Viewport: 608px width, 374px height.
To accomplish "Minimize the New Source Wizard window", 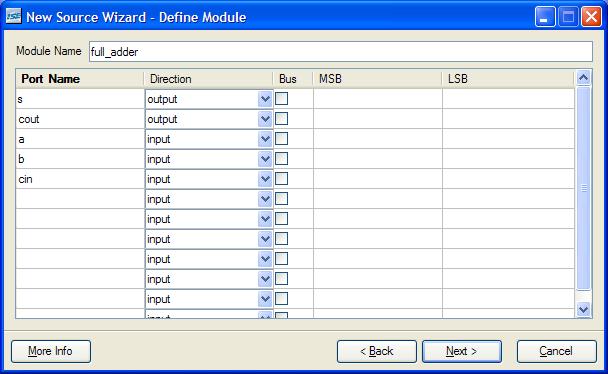I will point(545,17).
